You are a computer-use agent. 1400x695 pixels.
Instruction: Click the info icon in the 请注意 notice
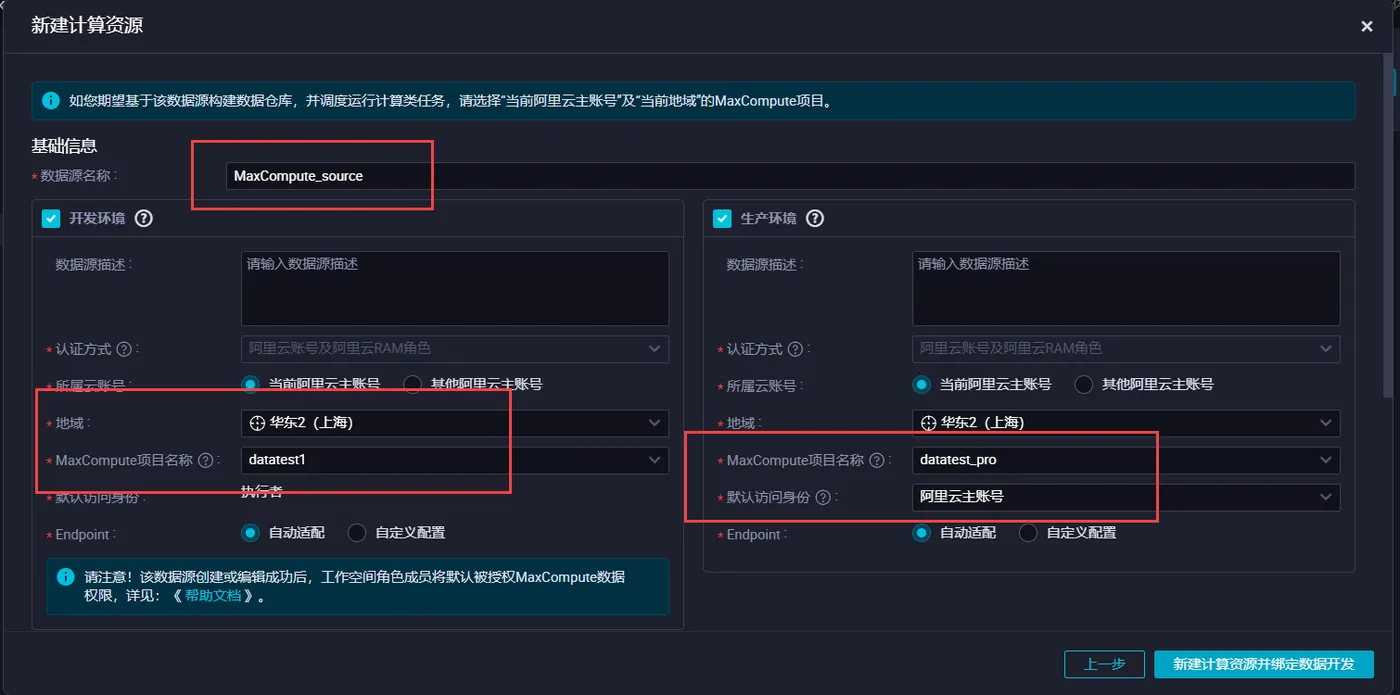point(65,577)
